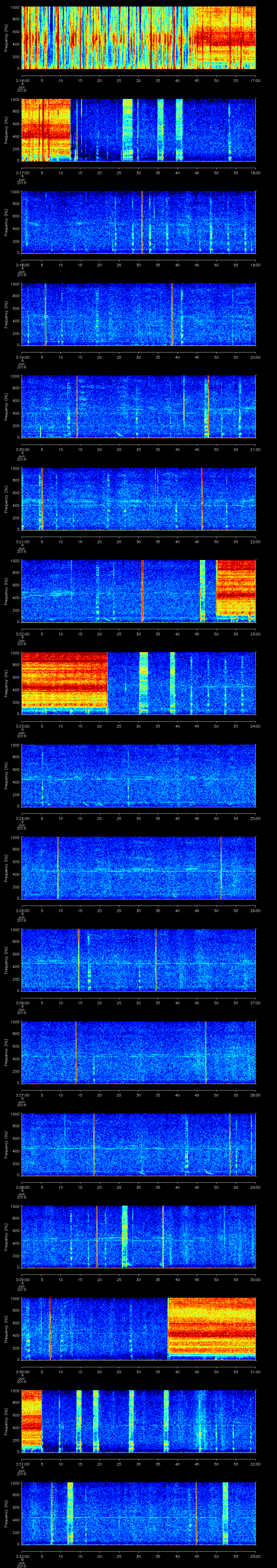Viewport: 277px width, 1568px height.
Task: Click the 3:25:00 start time label
Action: 22,910
